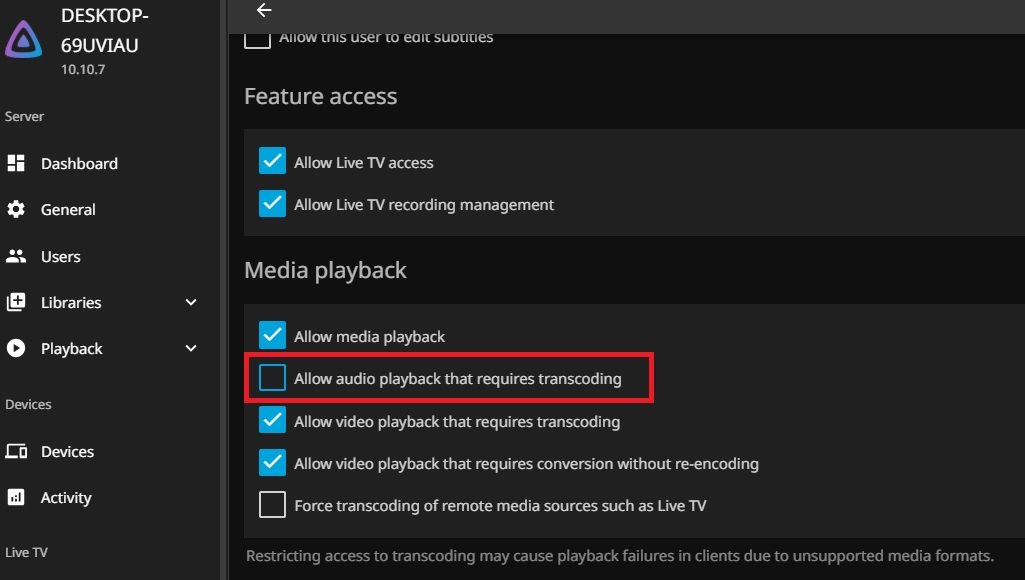Click the Playback play-circle icon
This screenshot has width=1025, height=580.
point(16,348)
